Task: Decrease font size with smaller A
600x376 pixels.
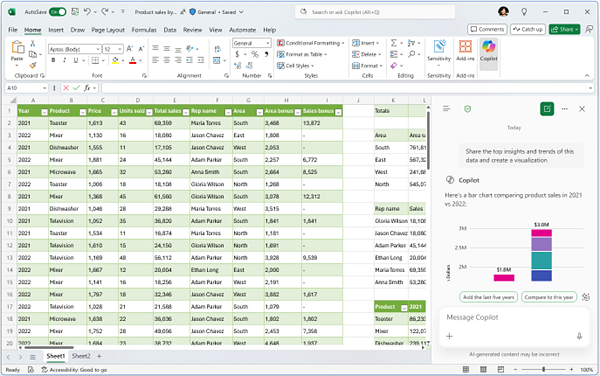Action: click(x=141, y=49)
